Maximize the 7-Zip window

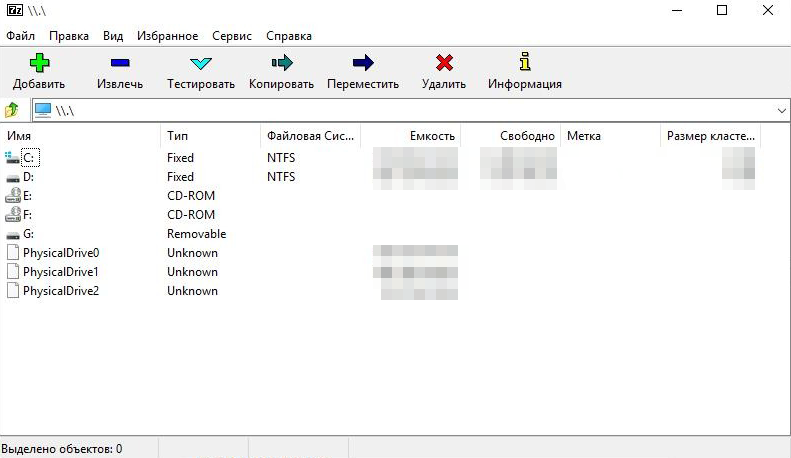722,10
